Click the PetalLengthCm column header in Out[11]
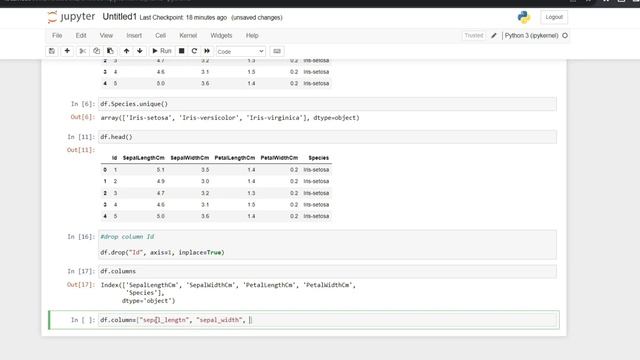 tap(235, 158)
